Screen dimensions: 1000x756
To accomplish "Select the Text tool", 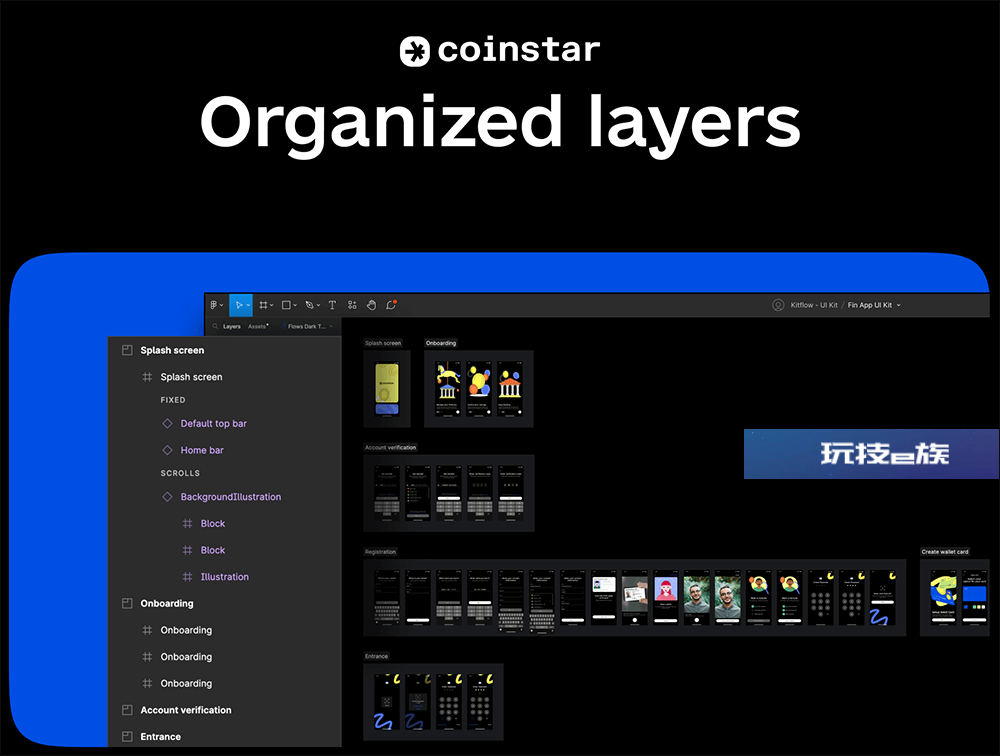I will [x=332, y=306].
